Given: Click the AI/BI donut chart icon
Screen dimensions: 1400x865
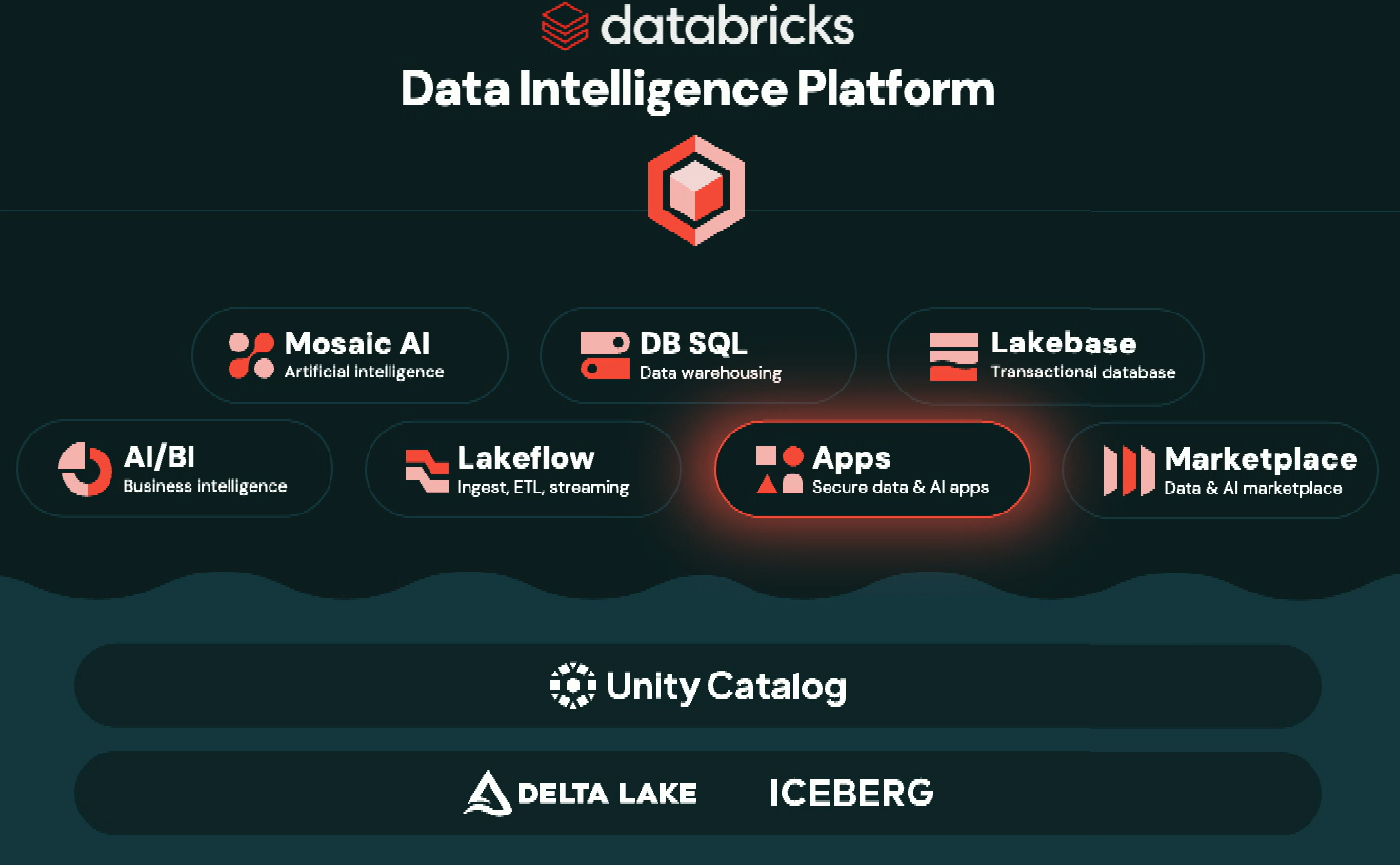Looking at the screenshot, I should [x=86, y=469].
